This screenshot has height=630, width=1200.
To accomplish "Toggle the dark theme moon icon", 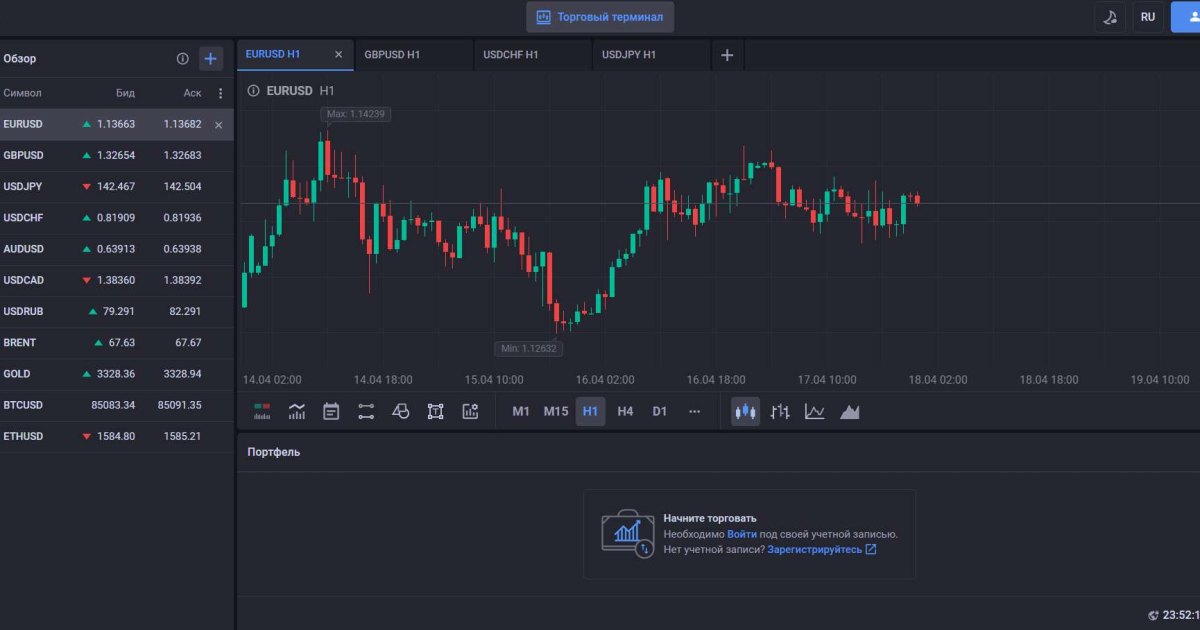I will (x=1110, y=17).
